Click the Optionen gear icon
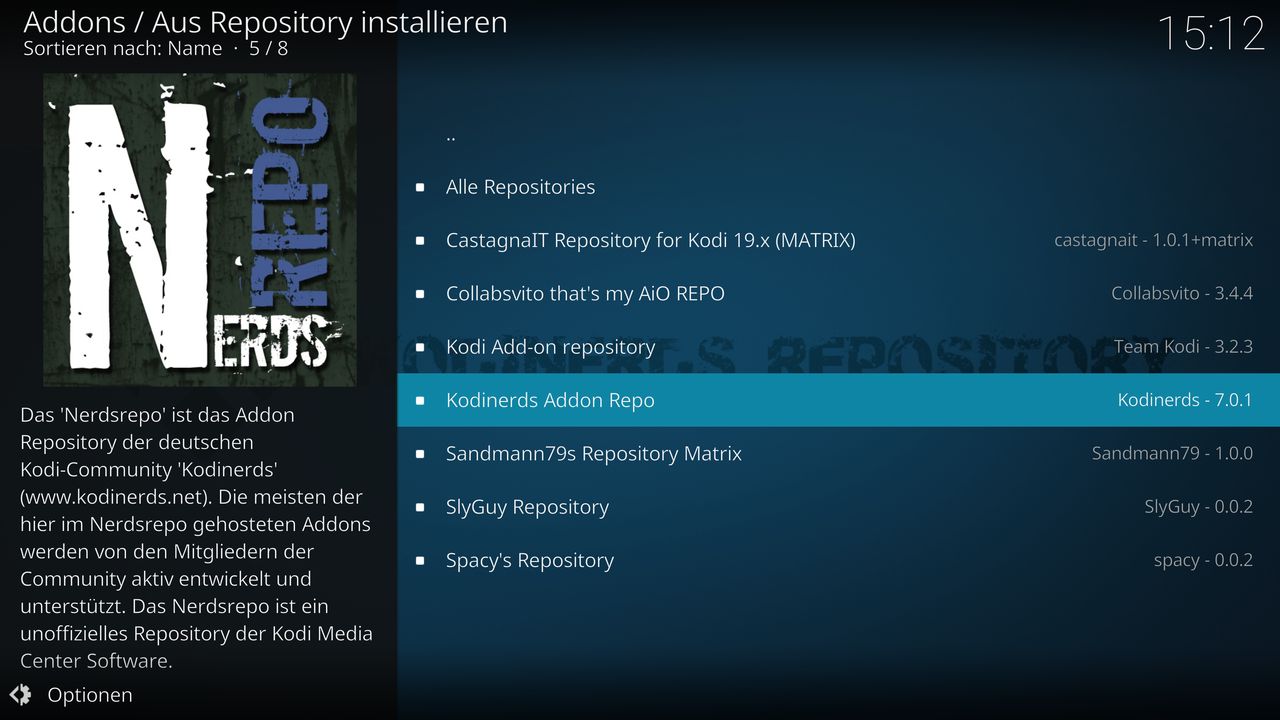1280x720 pixels. point(21,694)
